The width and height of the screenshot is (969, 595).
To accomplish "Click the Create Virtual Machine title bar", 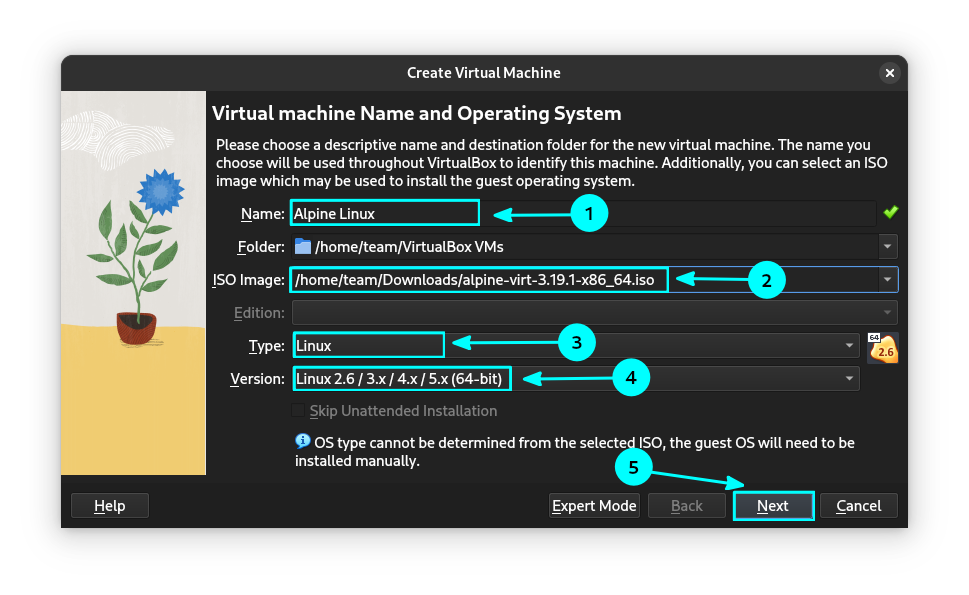I will 483,73.
